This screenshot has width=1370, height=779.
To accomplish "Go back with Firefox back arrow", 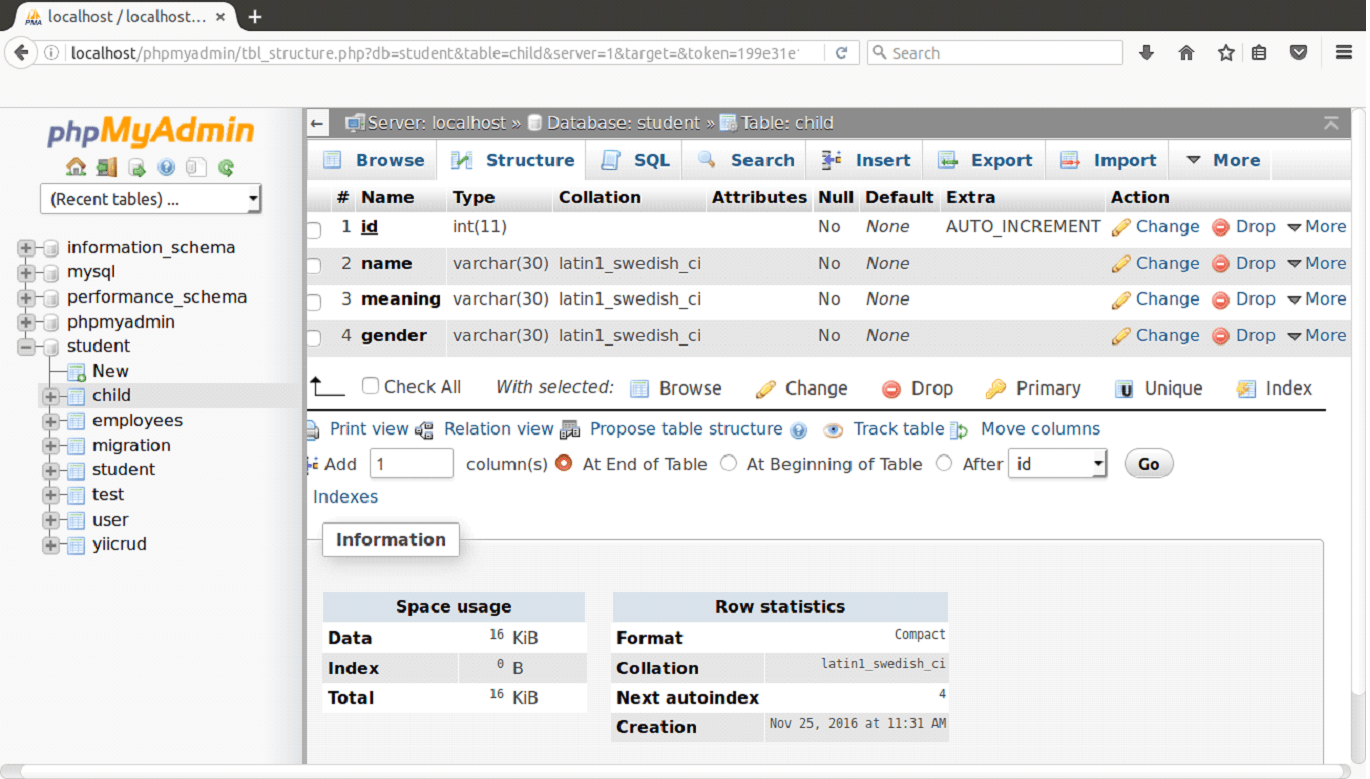I will point(21,53).
